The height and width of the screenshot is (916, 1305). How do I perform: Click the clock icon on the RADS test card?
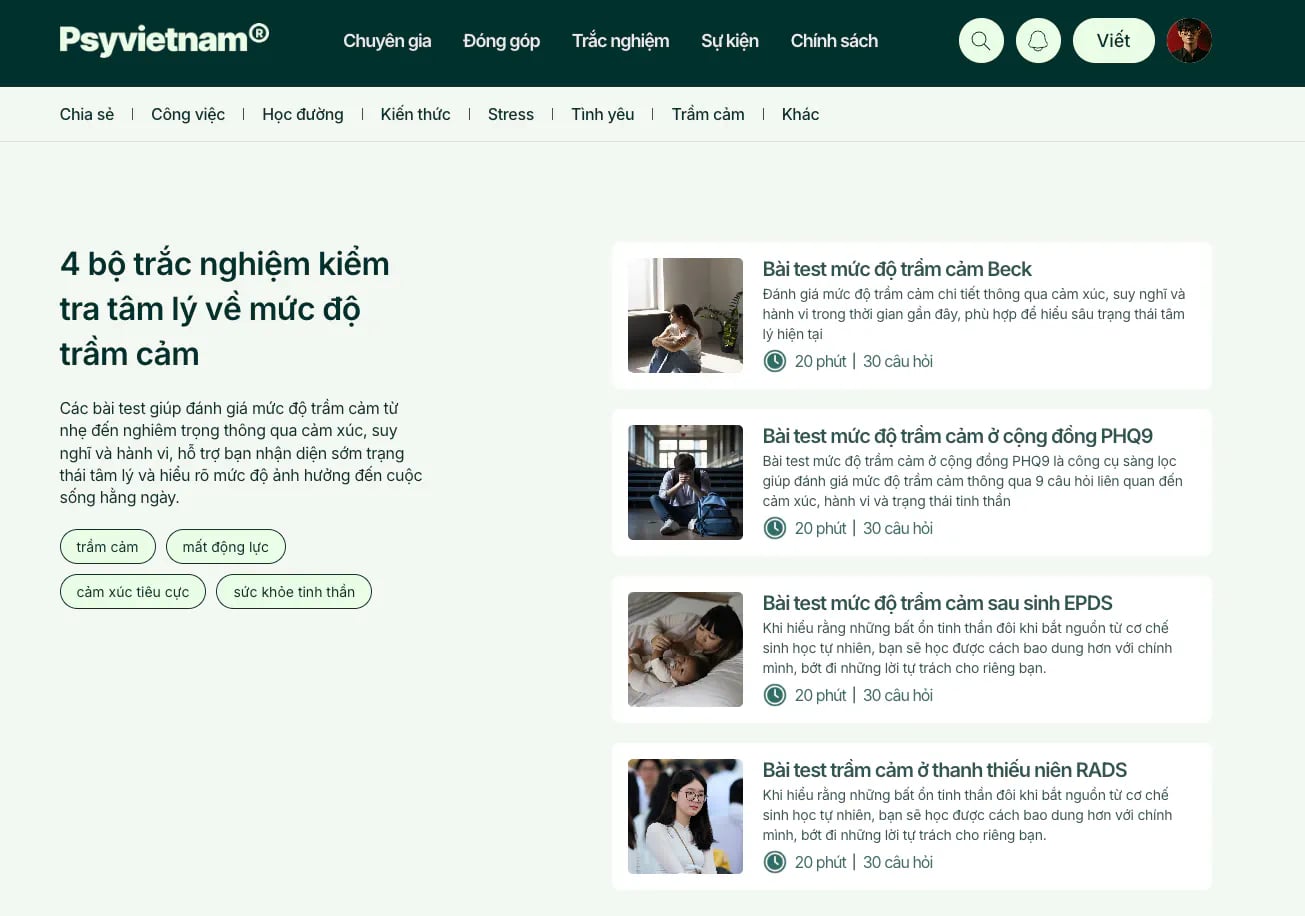[x=775, y=861]
